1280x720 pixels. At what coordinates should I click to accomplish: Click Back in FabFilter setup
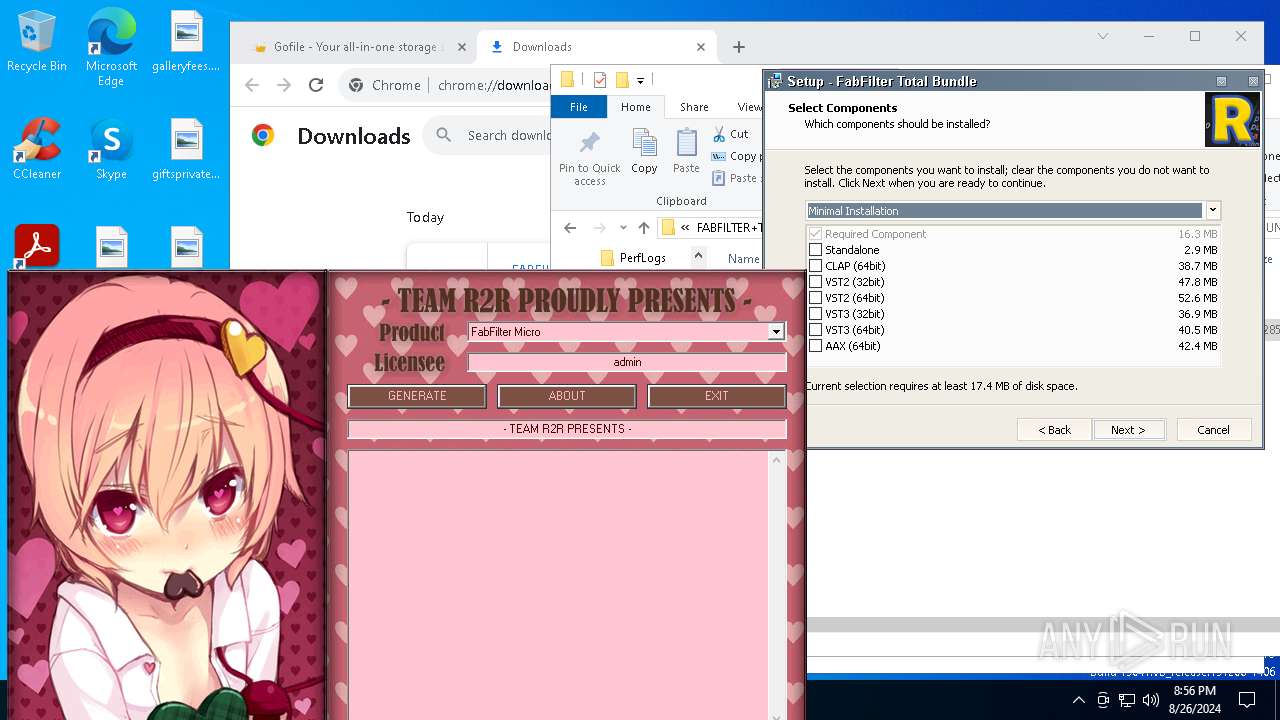[x=1054, y=429]
